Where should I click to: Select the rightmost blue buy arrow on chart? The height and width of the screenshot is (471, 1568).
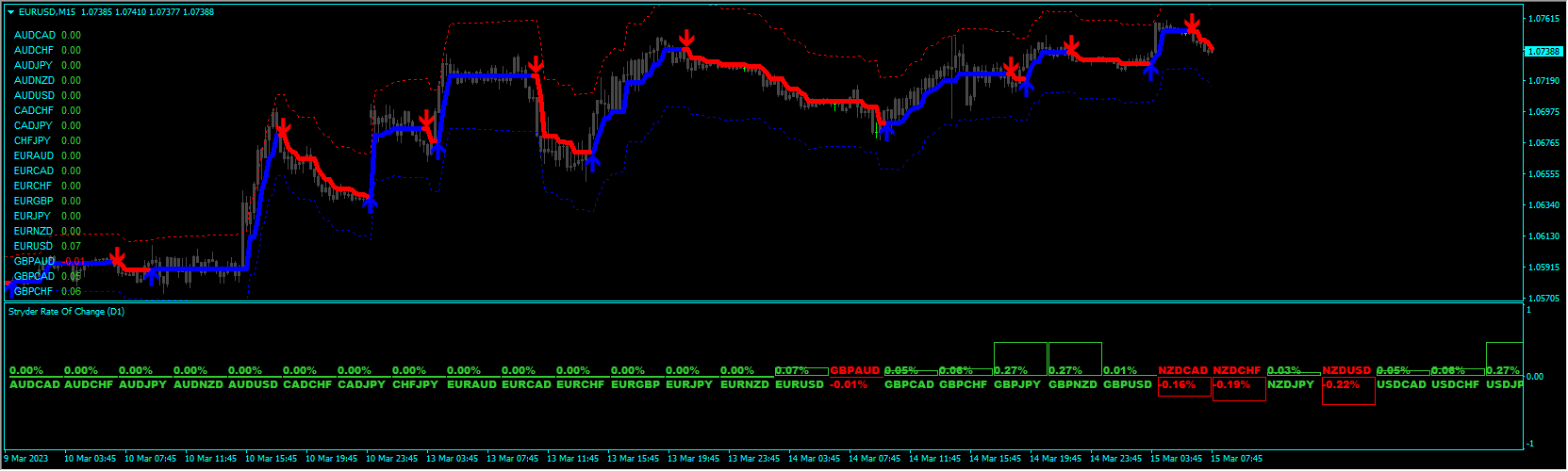pos(1150,69)
